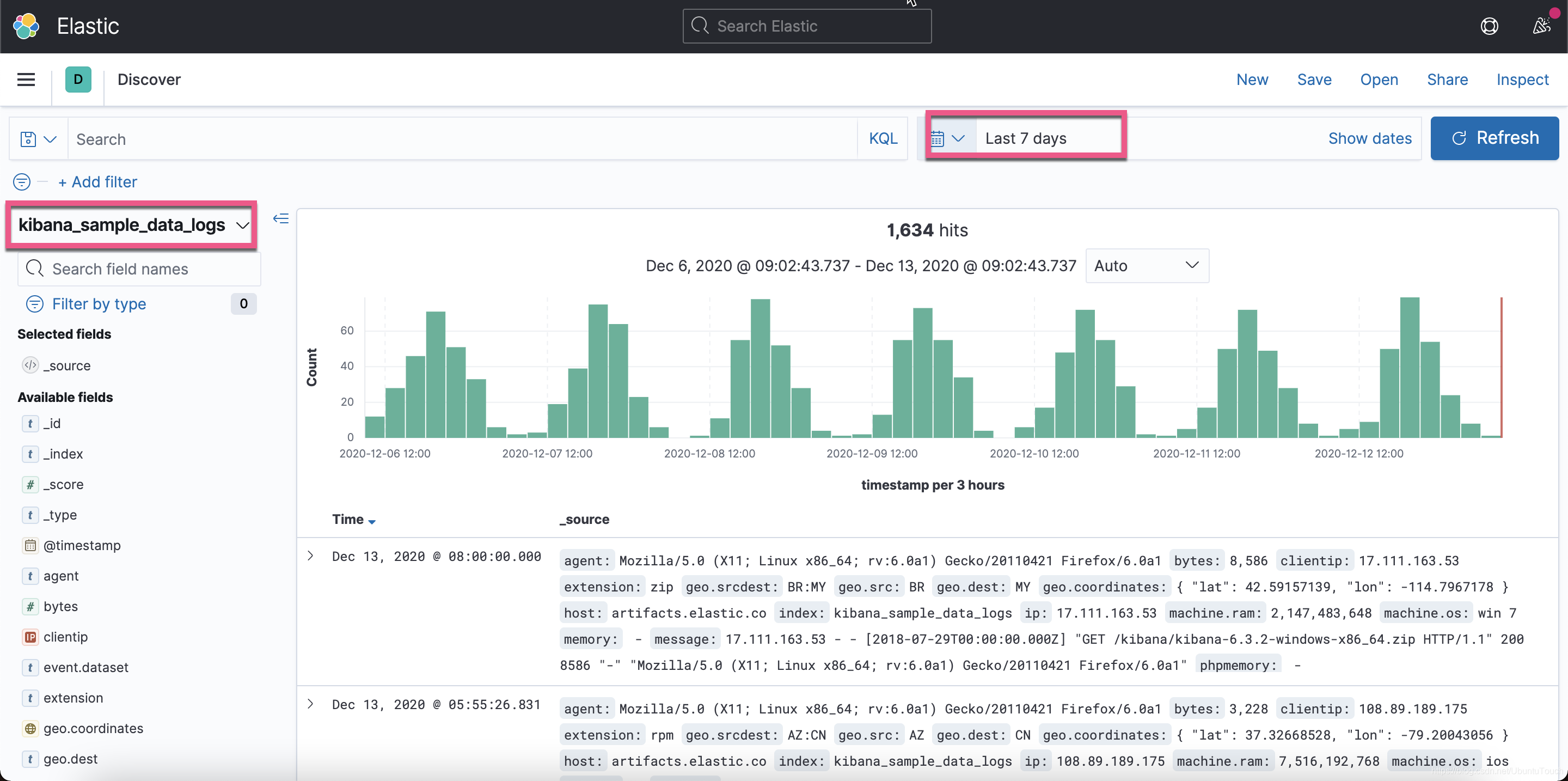Image resolution: width=1568 pixels, height=781 pixels.
Task: Click the filter options icon beside Add filter
Action: [x=22, y=182]
